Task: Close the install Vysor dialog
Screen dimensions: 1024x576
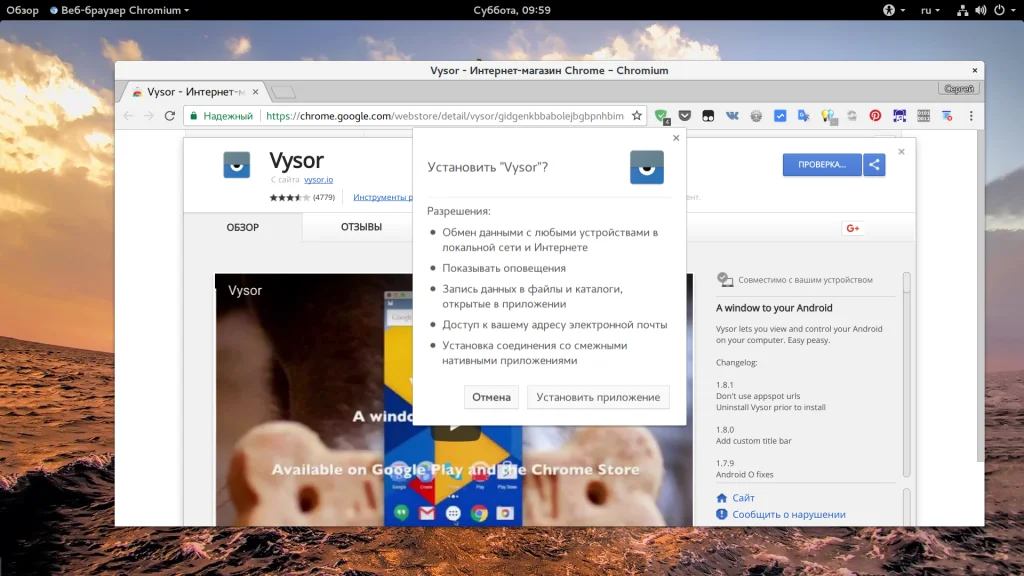Action: [x=676, y=138]
